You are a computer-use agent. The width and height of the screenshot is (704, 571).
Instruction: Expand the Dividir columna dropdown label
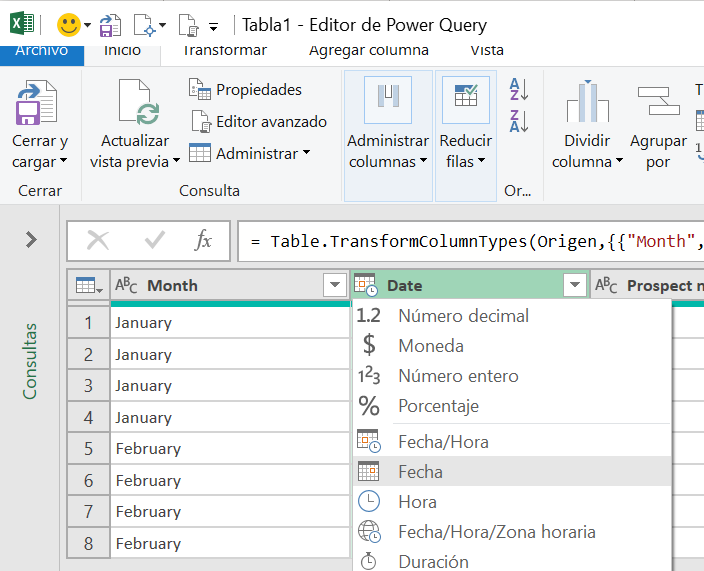point(587,151)
